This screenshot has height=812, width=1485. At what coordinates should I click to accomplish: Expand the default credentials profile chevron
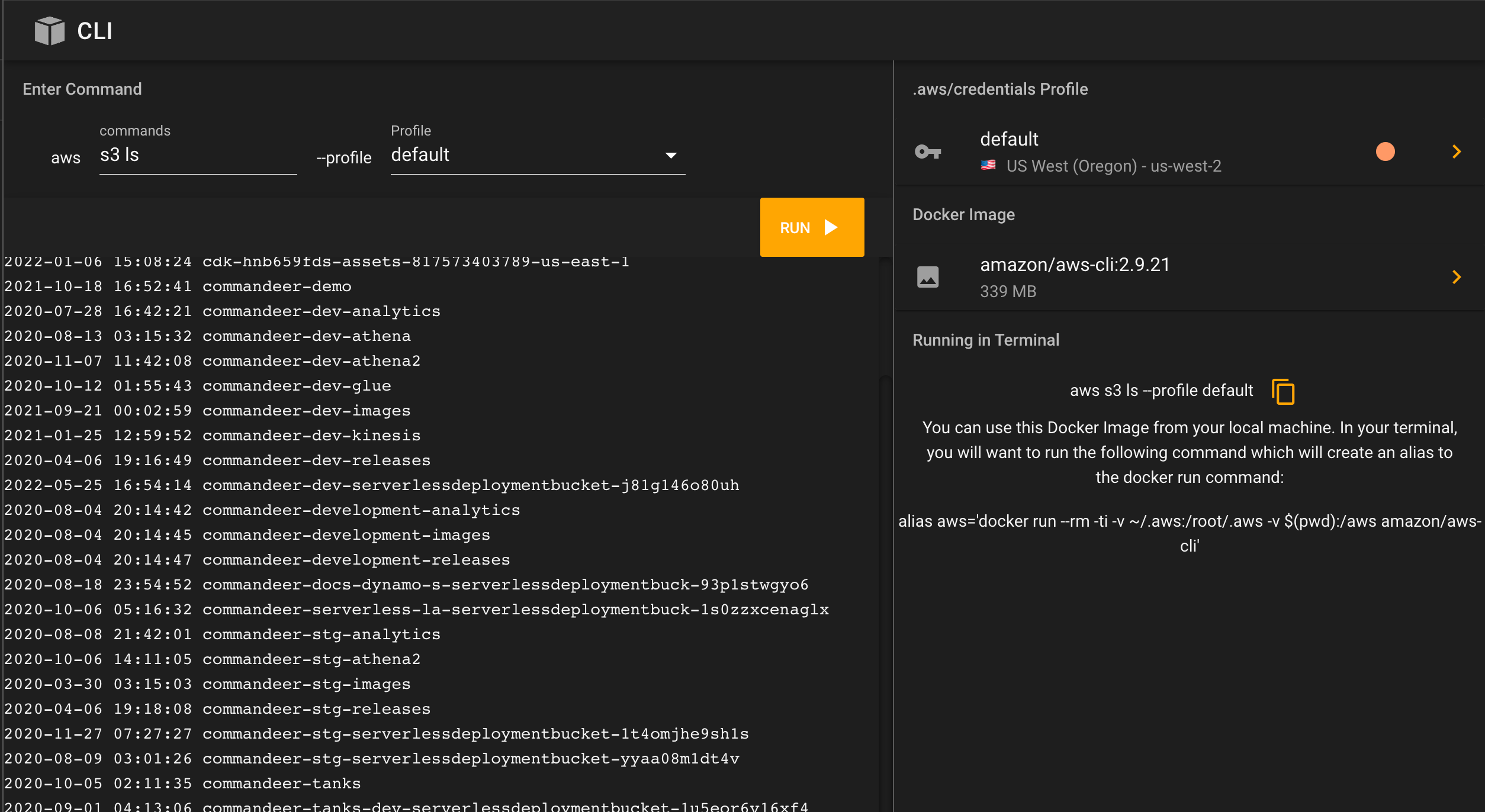click(x=1457, y=152)
